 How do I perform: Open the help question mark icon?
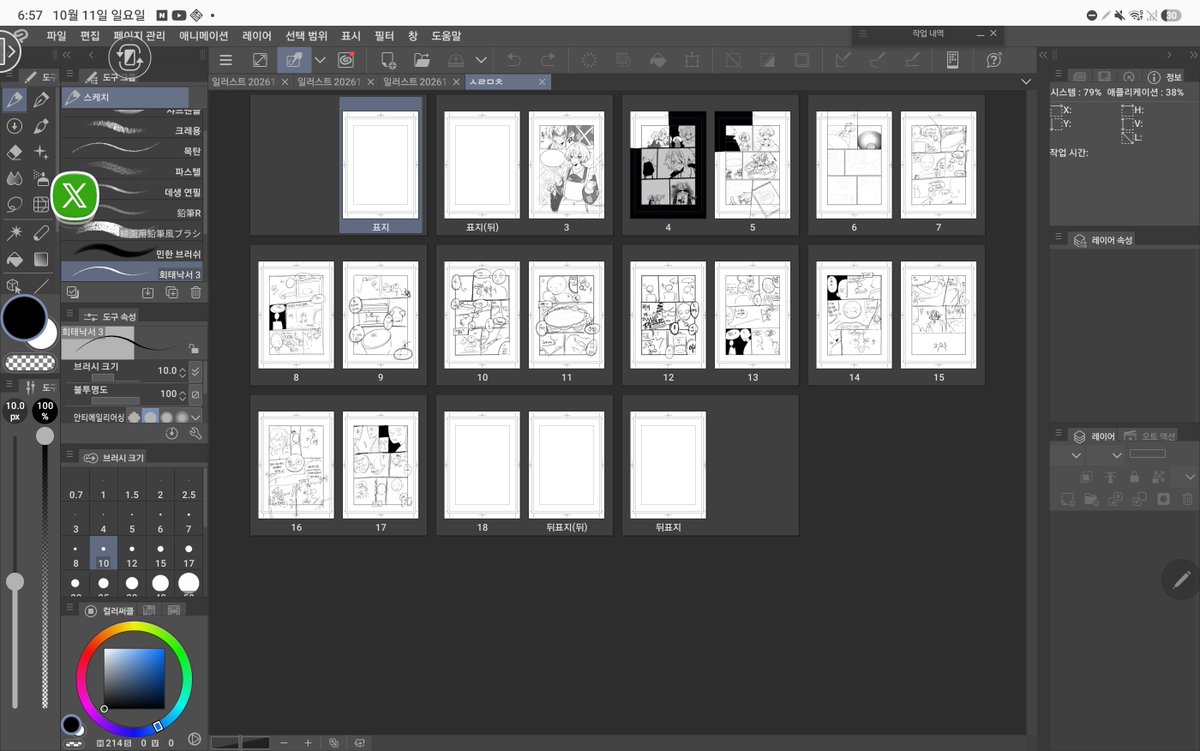pos(993,60)
